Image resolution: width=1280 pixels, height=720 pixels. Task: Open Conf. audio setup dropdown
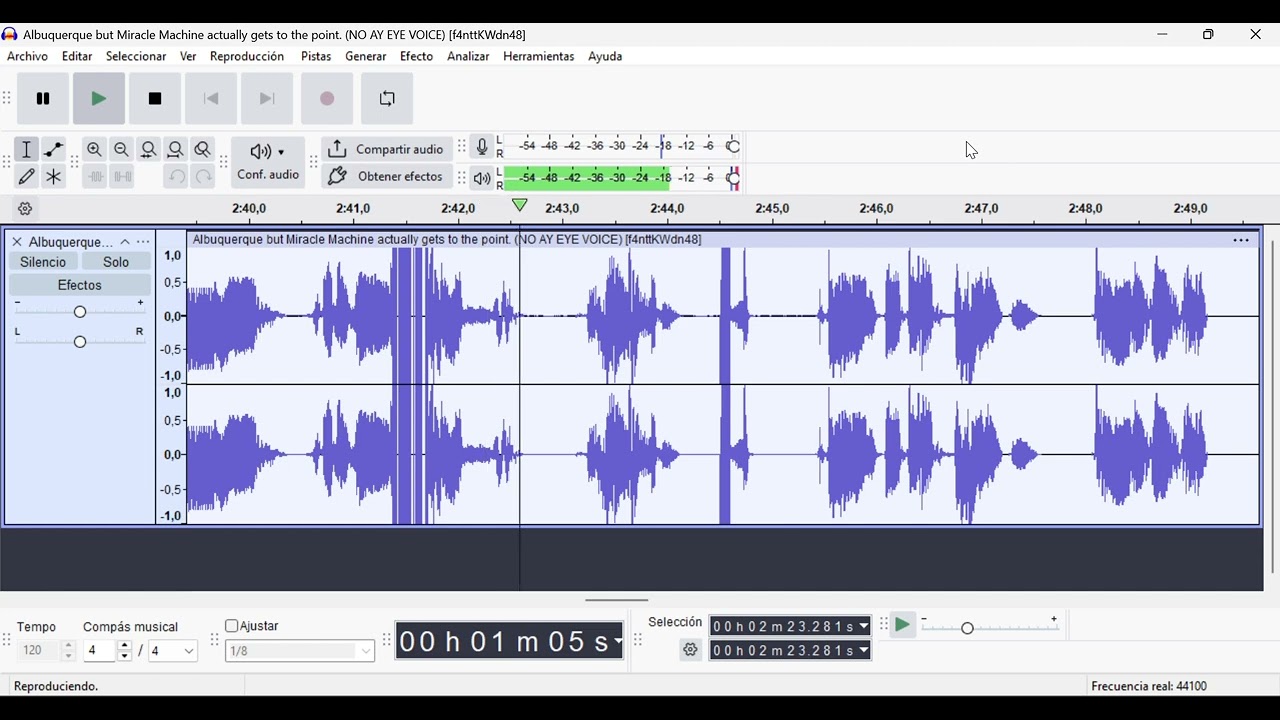click(x=268, y=163)
